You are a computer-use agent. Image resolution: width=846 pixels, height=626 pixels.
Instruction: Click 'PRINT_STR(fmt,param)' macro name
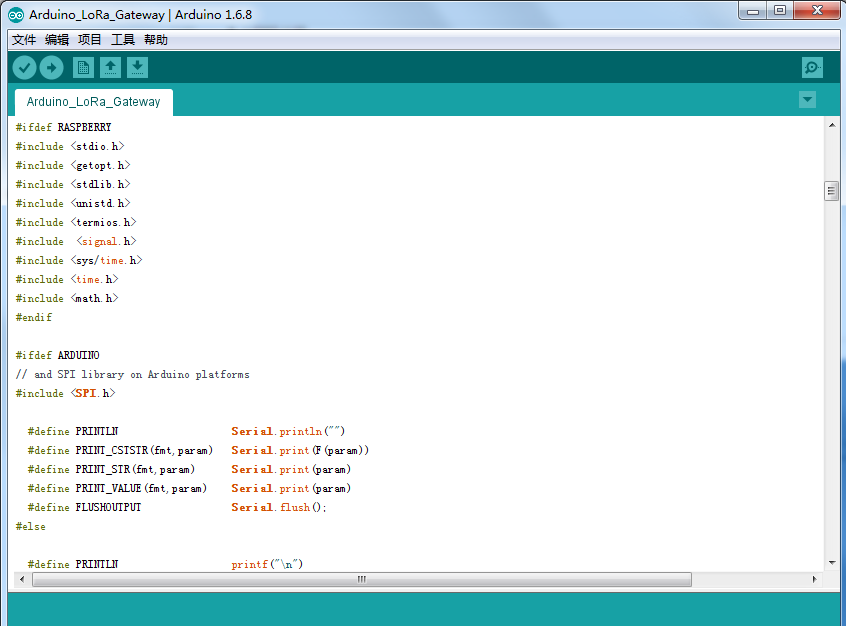[x=135, y=470]
